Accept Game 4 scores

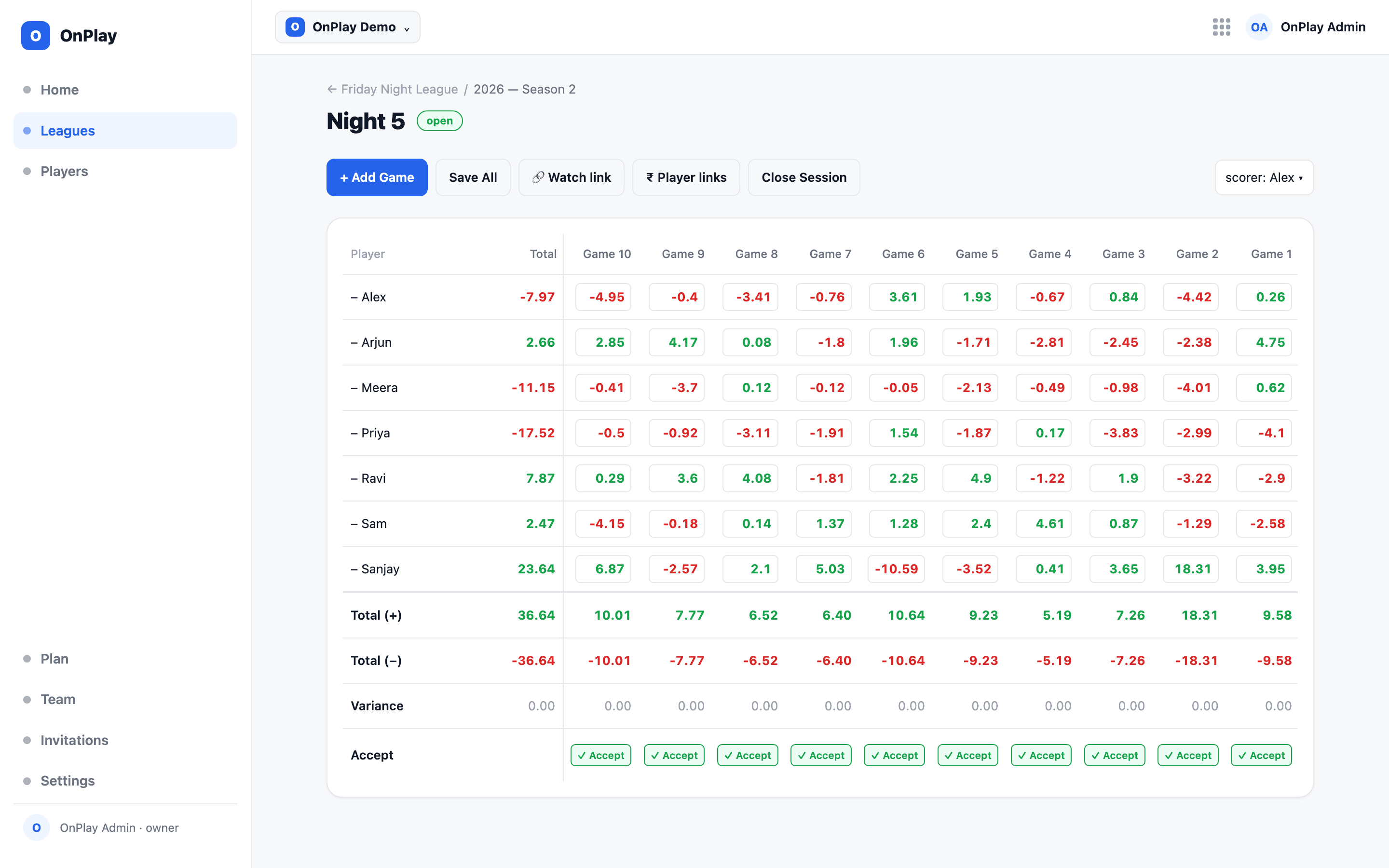[x=1041, y=756]
